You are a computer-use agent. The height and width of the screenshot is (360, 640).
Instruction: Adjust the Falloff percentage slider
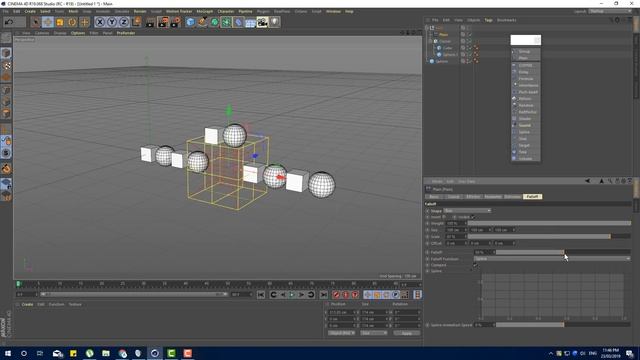(x=563, y=252)
